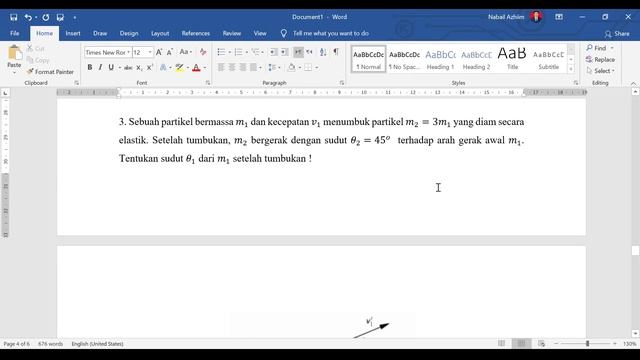Adjust the zoom slider handle
This screenshot has height=360, width=640.
[587, 344]
